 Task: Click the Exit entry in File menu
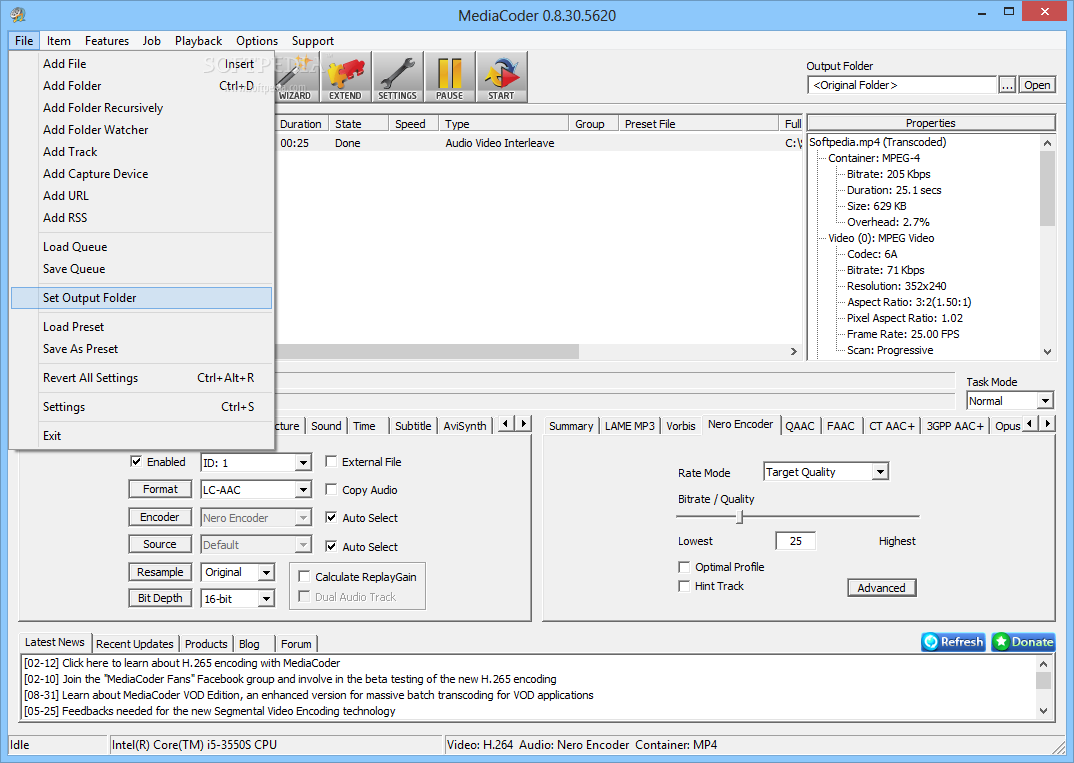coord(142,436)
